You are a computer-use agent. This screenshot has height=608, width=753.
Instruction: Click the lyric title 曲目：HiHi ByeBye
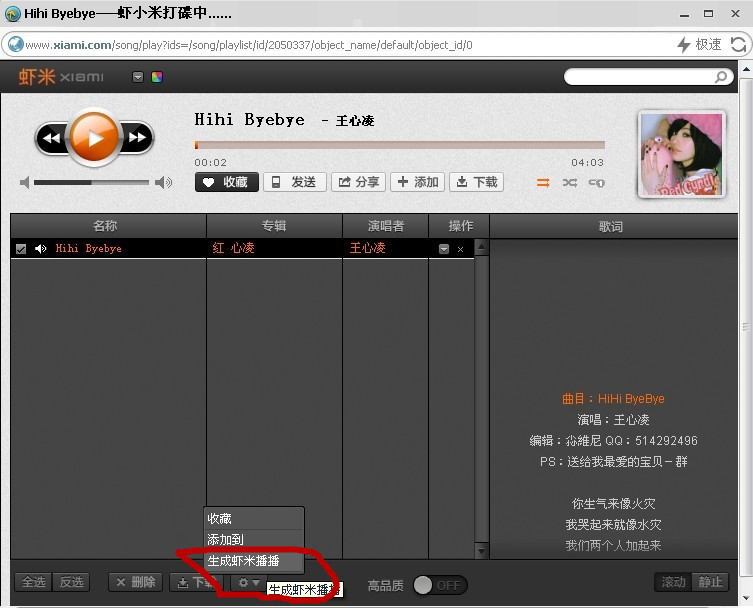pyautogui.click(x=613, y=399)
